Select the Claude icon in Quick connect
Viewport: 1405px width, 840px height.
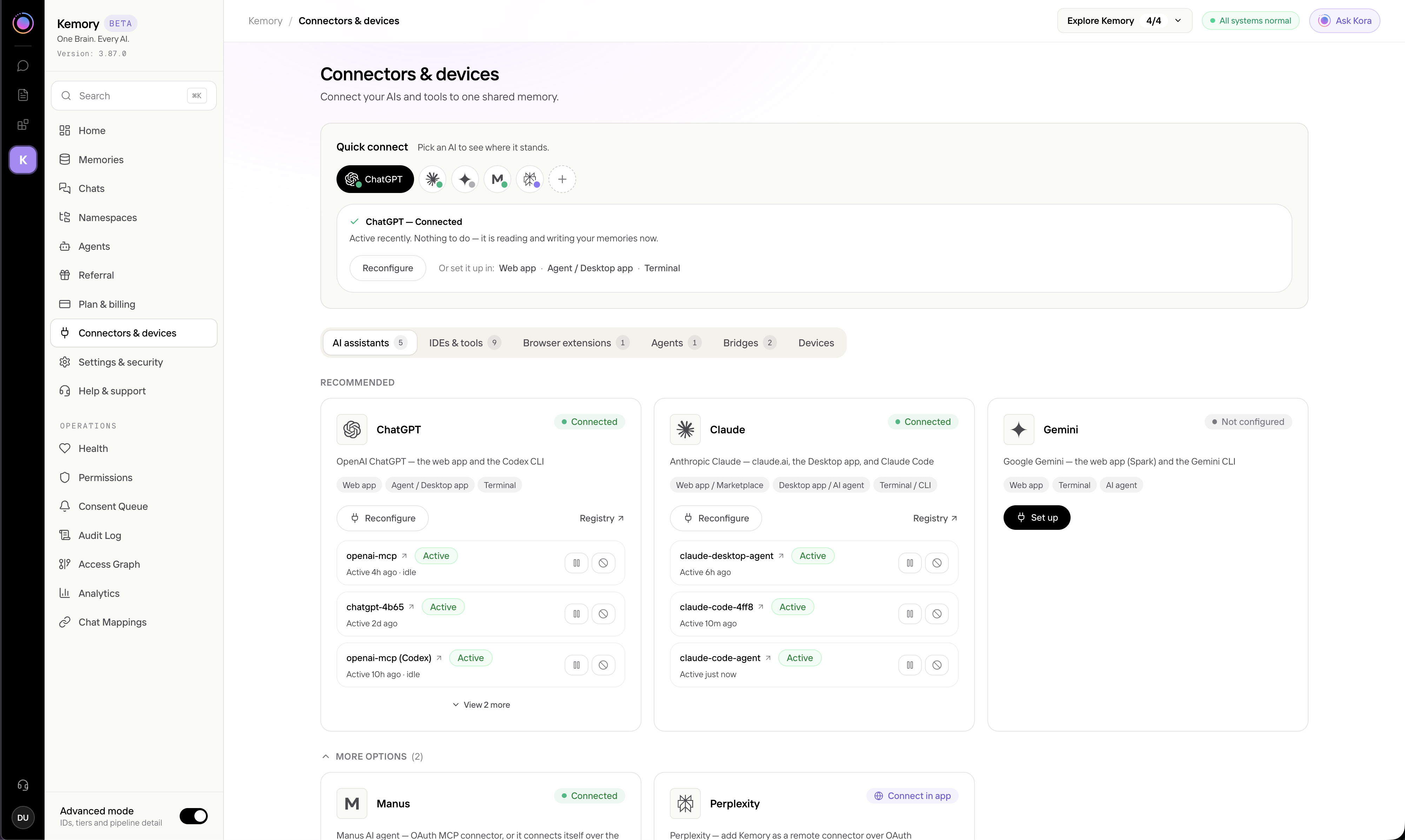pos(433,179)
